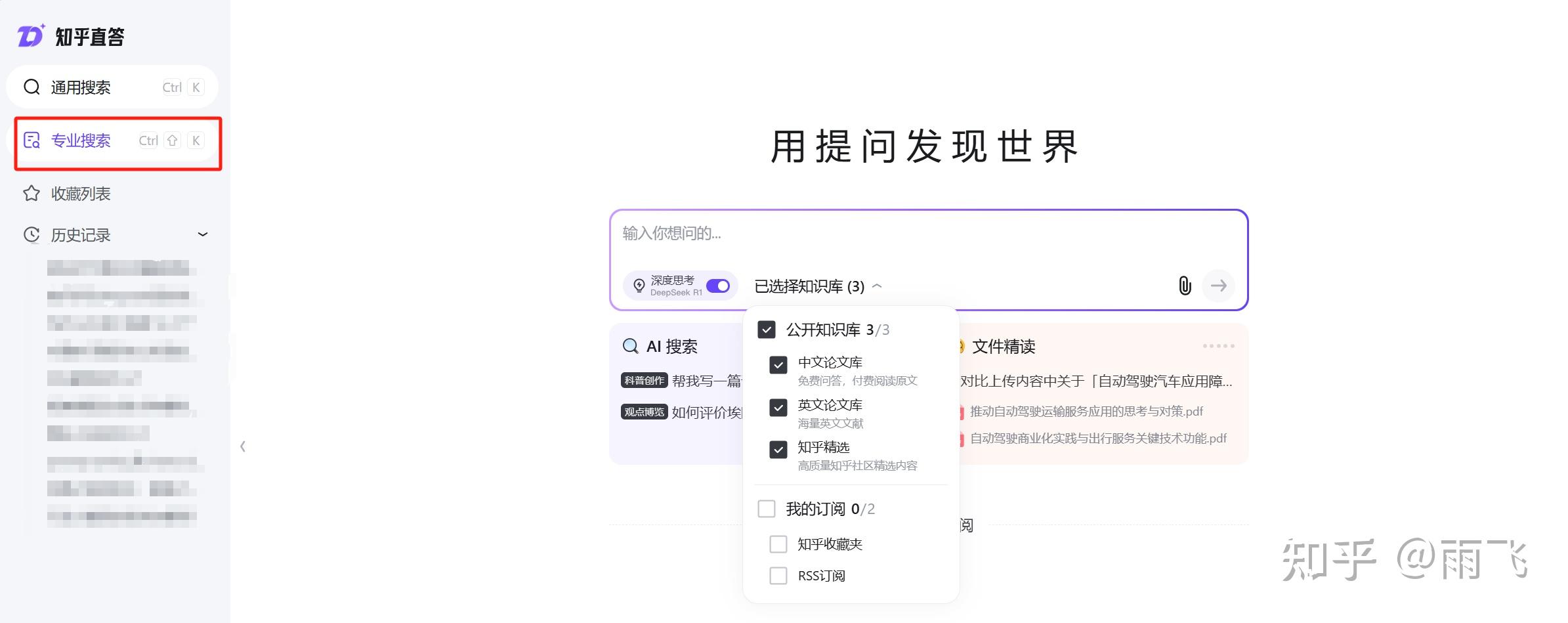Check the RSS订阅 checkbox
The width and height of the screenshot is (1568, 623).
(778, 576)
